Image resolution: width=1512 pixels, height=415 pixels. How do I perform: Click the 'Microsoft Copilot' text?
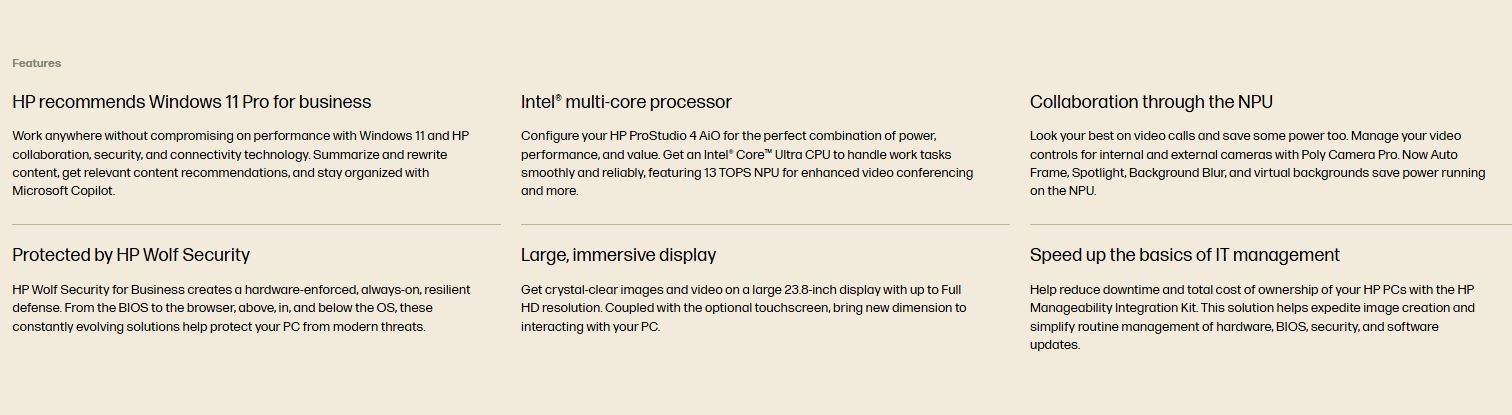(x=63, y=191)
